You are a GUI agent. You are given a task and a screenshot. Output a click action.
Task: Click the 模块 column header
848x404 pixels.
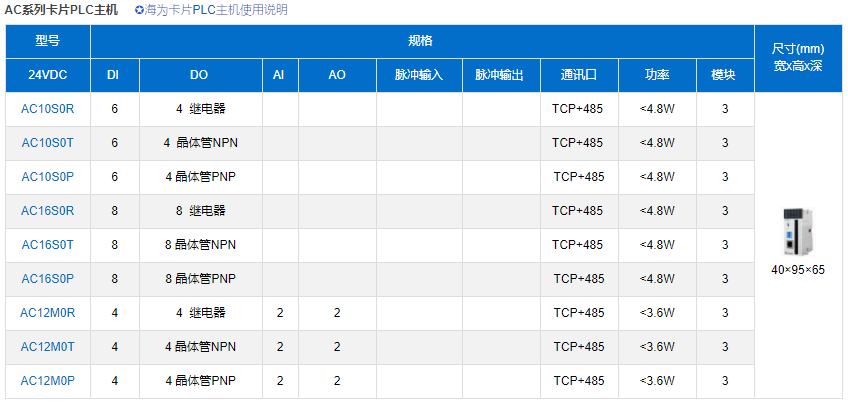pos(724,75)
